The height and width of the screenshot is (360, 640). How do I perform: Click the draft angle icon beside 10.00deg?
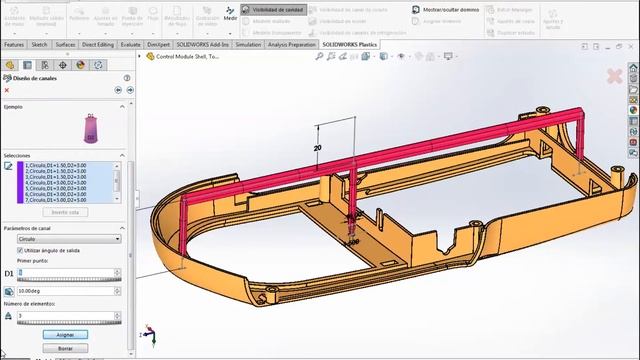(9, 291)
